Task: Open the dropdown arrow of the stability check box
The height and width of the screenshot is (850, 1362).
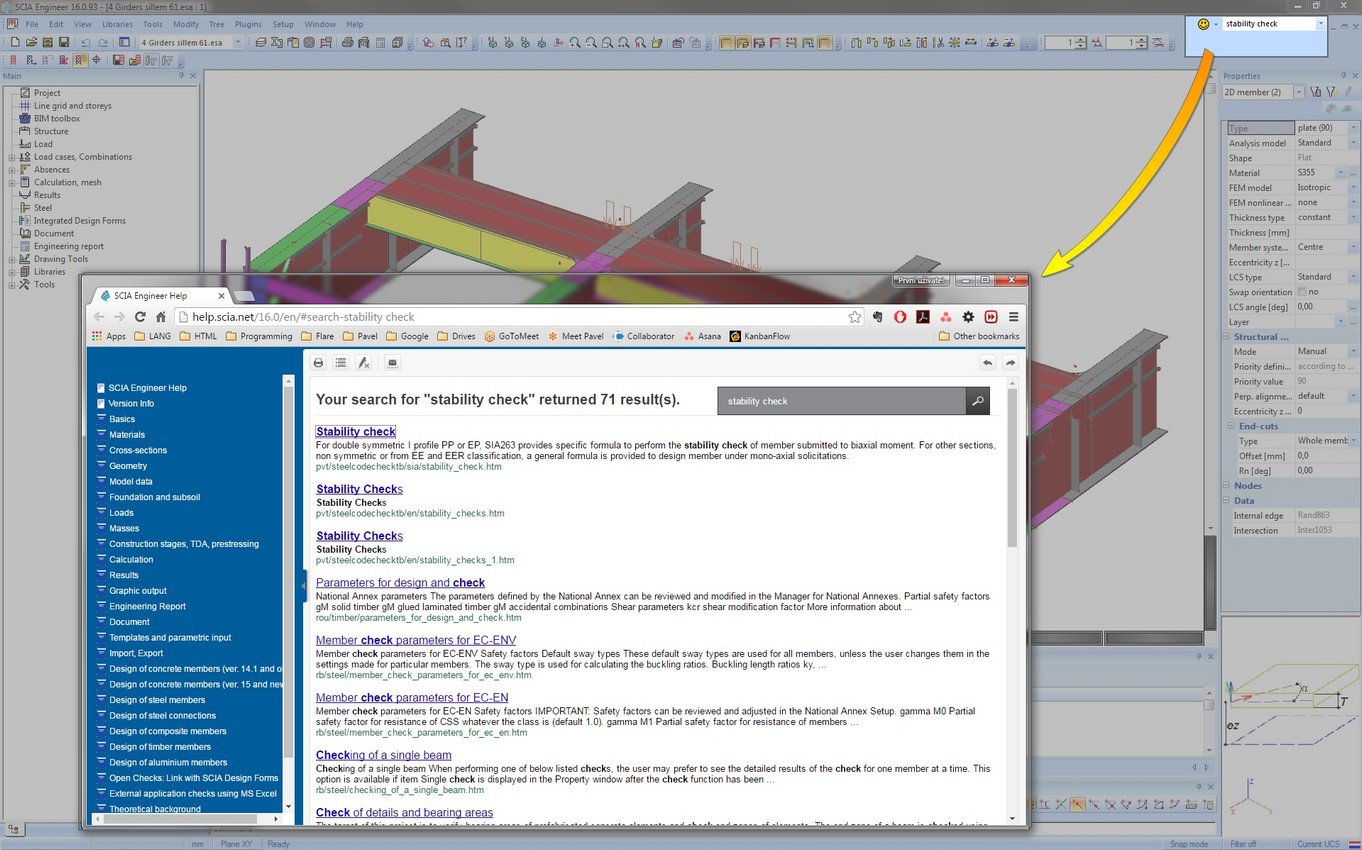Action: pos(1320,24)
